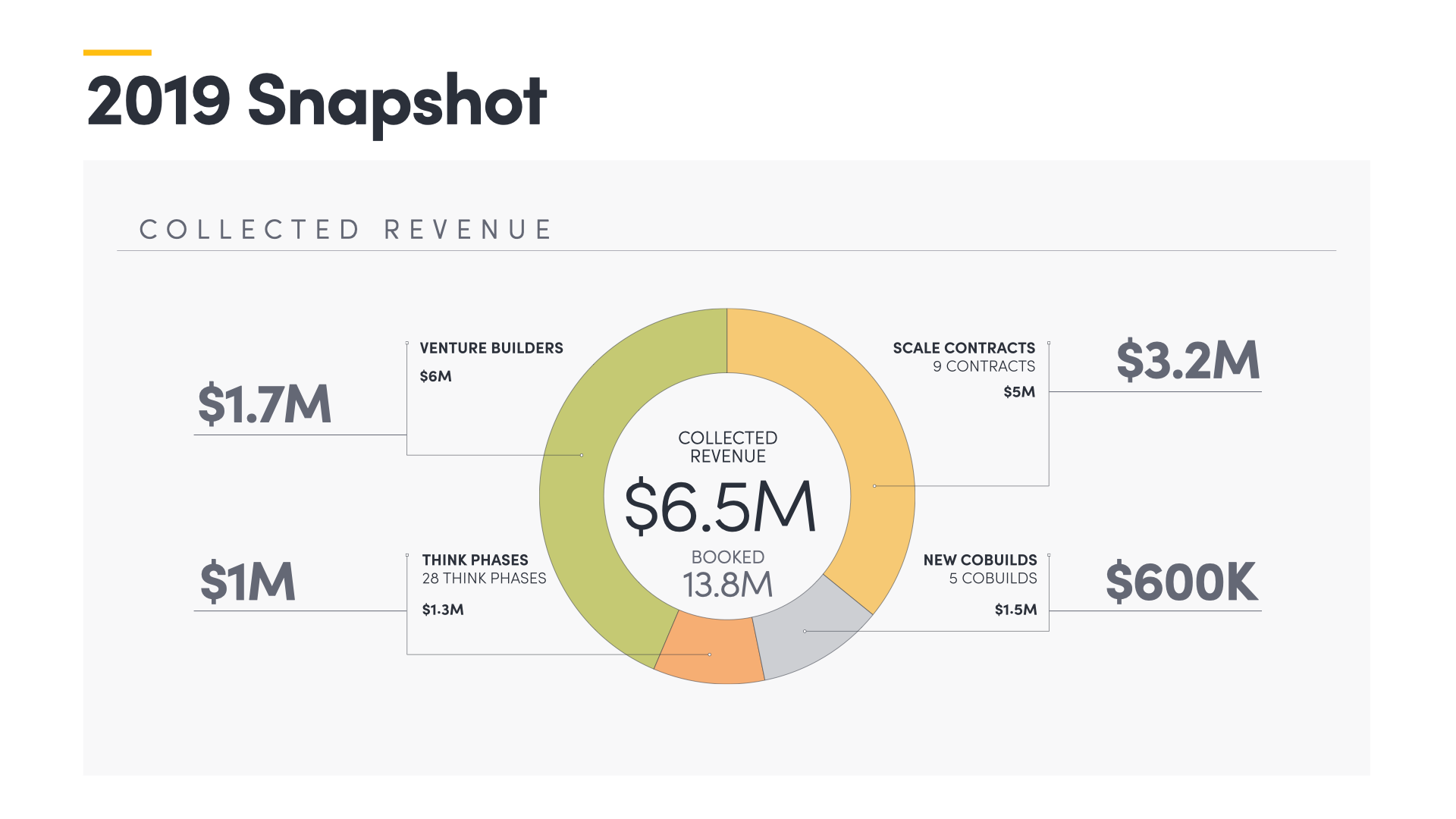1456x819 pixels.
Task: Select the 9 CONTRACTS subtext
Action: pos(984,366)
